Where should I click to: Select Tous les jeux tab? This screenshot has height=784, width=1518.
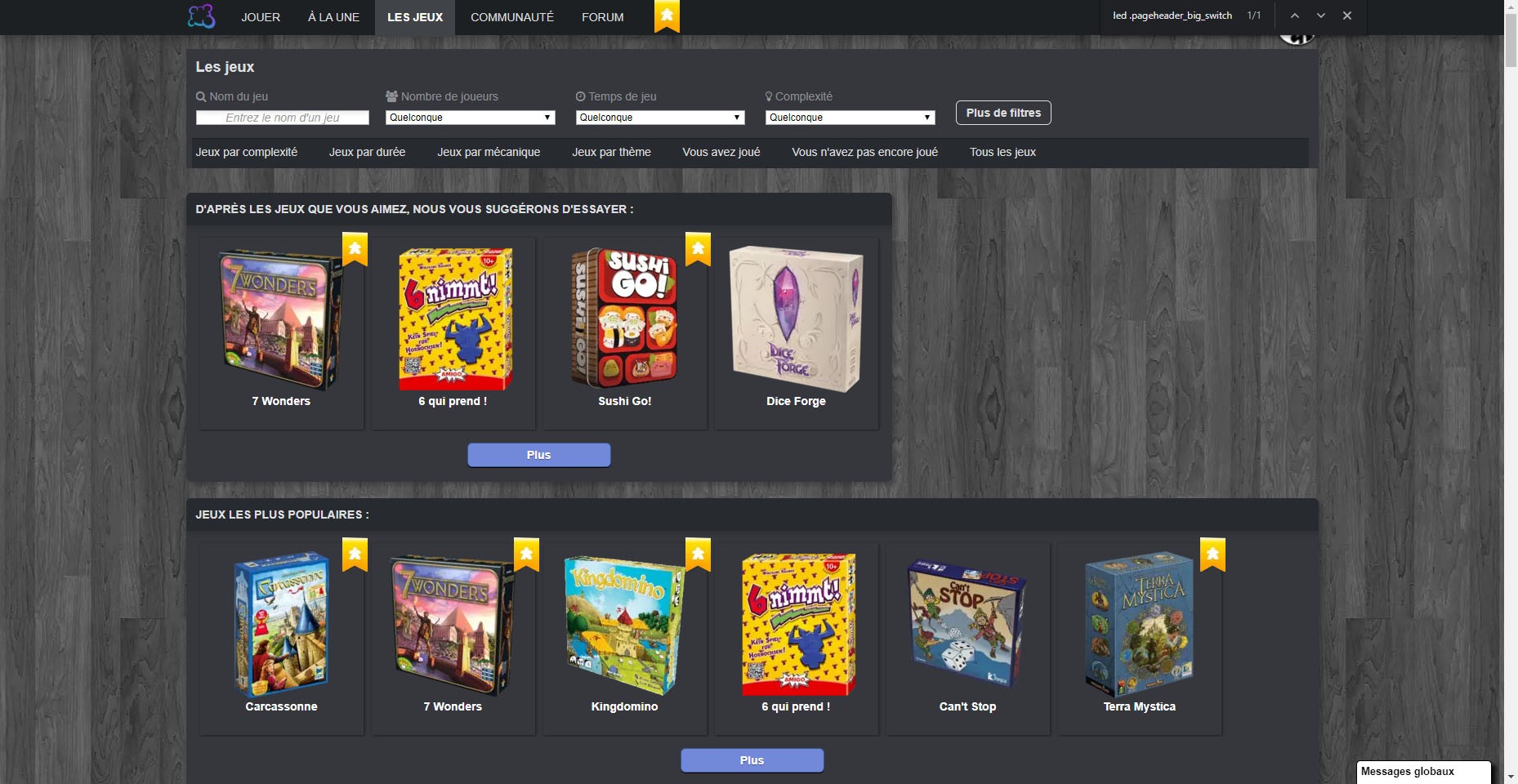[x=1002, y=152]
